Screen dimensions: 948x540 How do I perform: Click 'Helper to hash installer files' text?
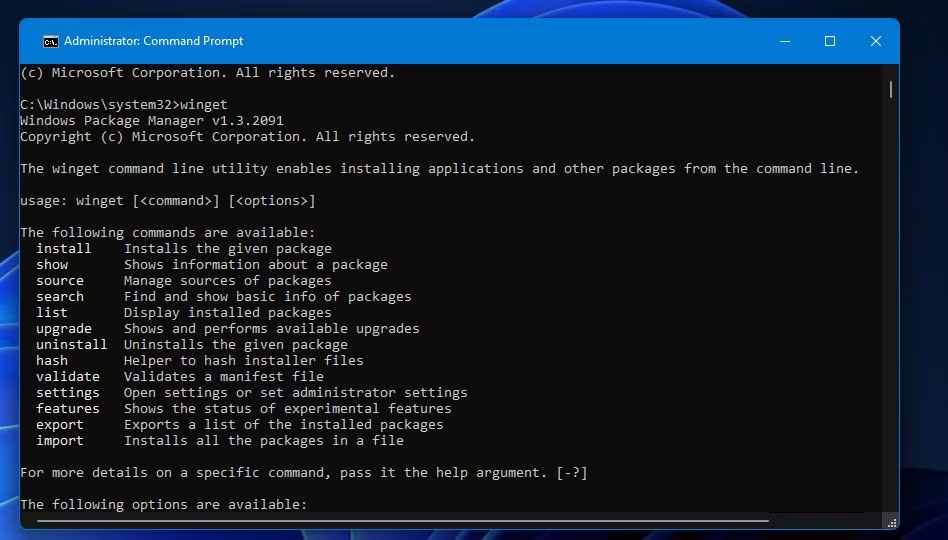[244, 360]
